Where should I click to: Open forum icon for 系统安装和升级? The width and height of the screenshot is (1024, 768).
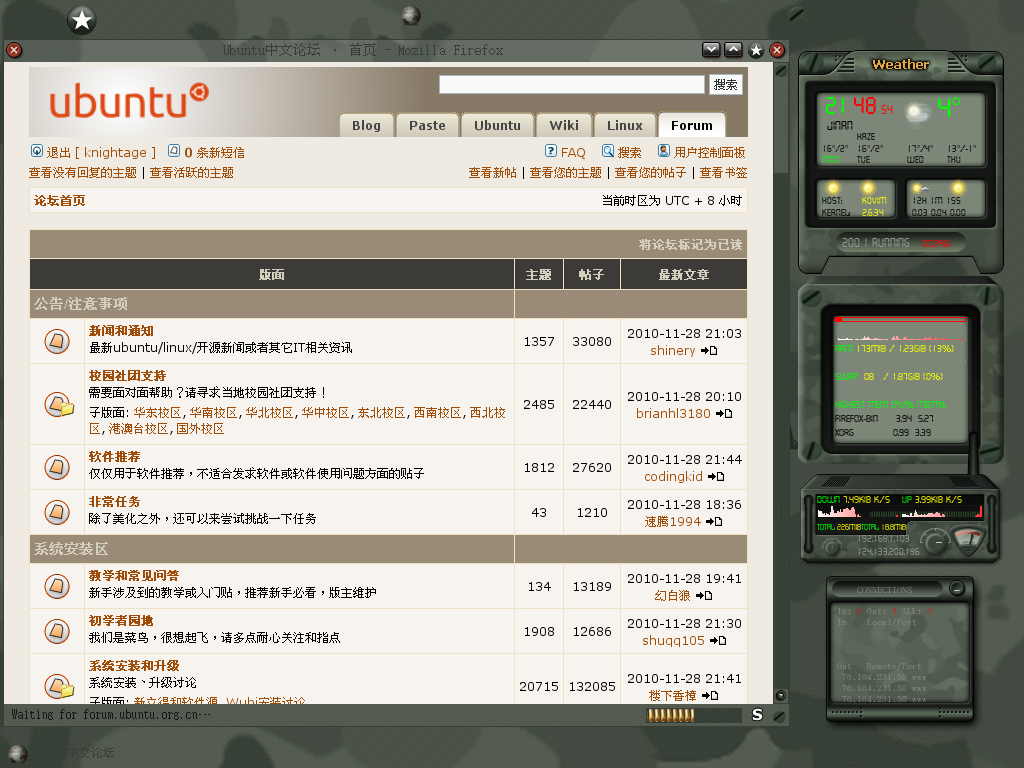58,686
